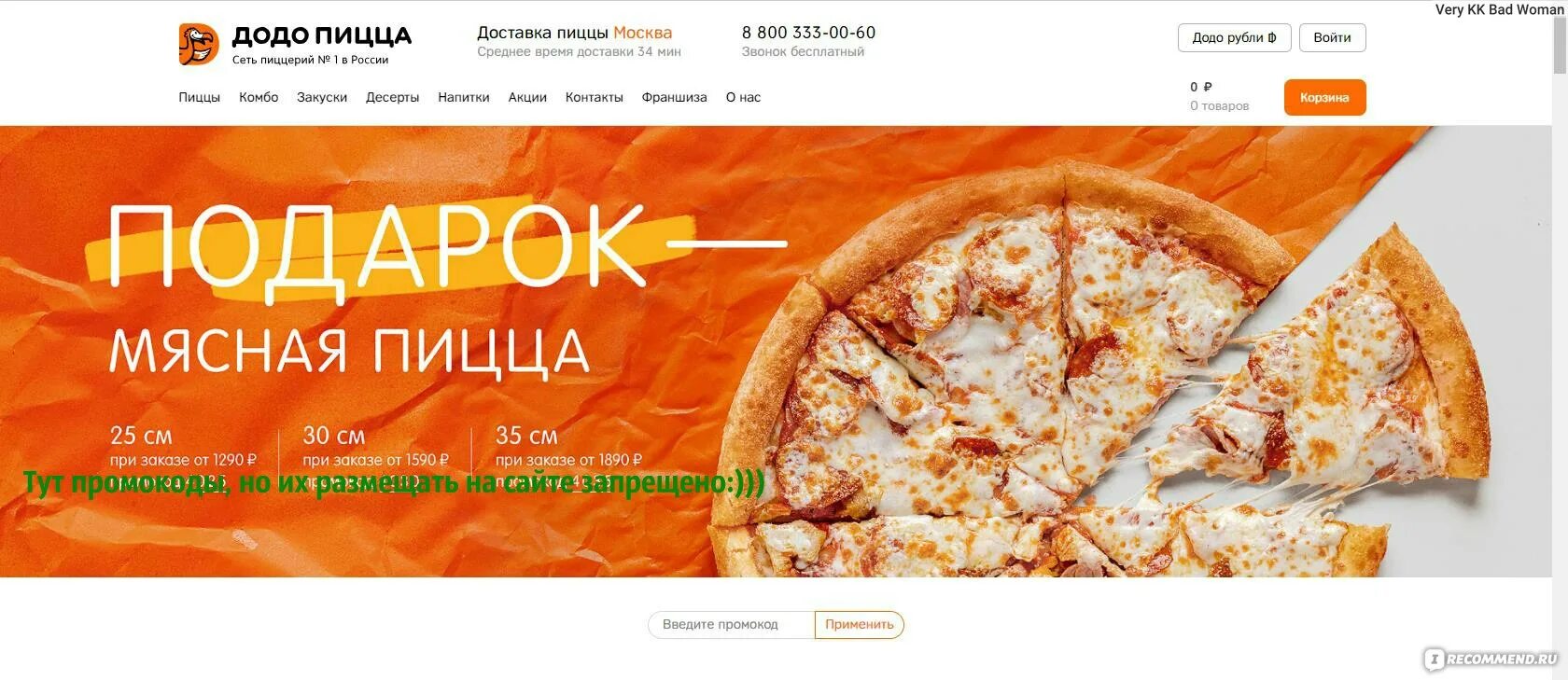Click the Войти login button
The height and width of the screenshot is (680, 1568).
pyautogui.click(x=1332, y=37)
